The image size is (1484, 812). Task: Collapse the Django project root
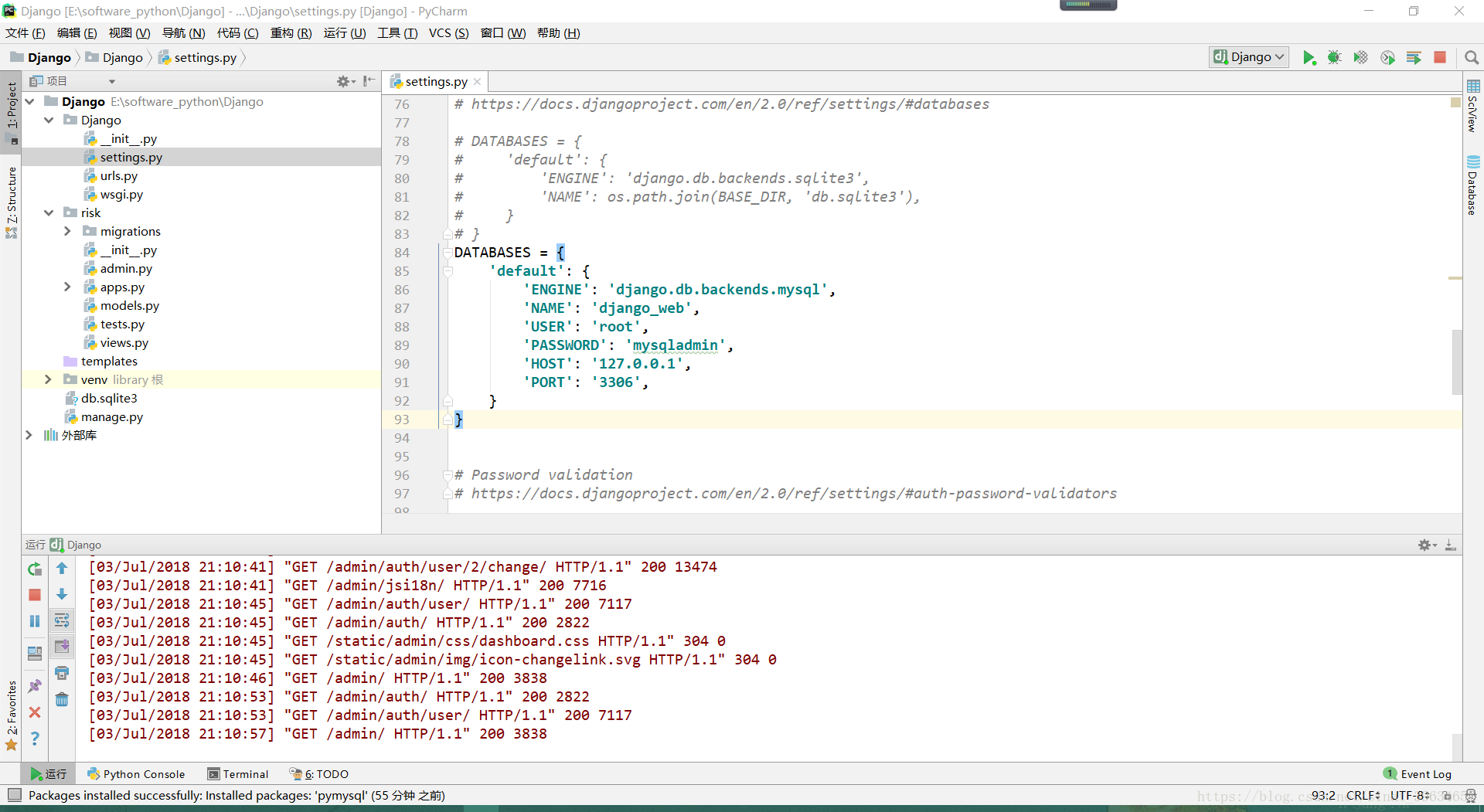pos(29,102)
